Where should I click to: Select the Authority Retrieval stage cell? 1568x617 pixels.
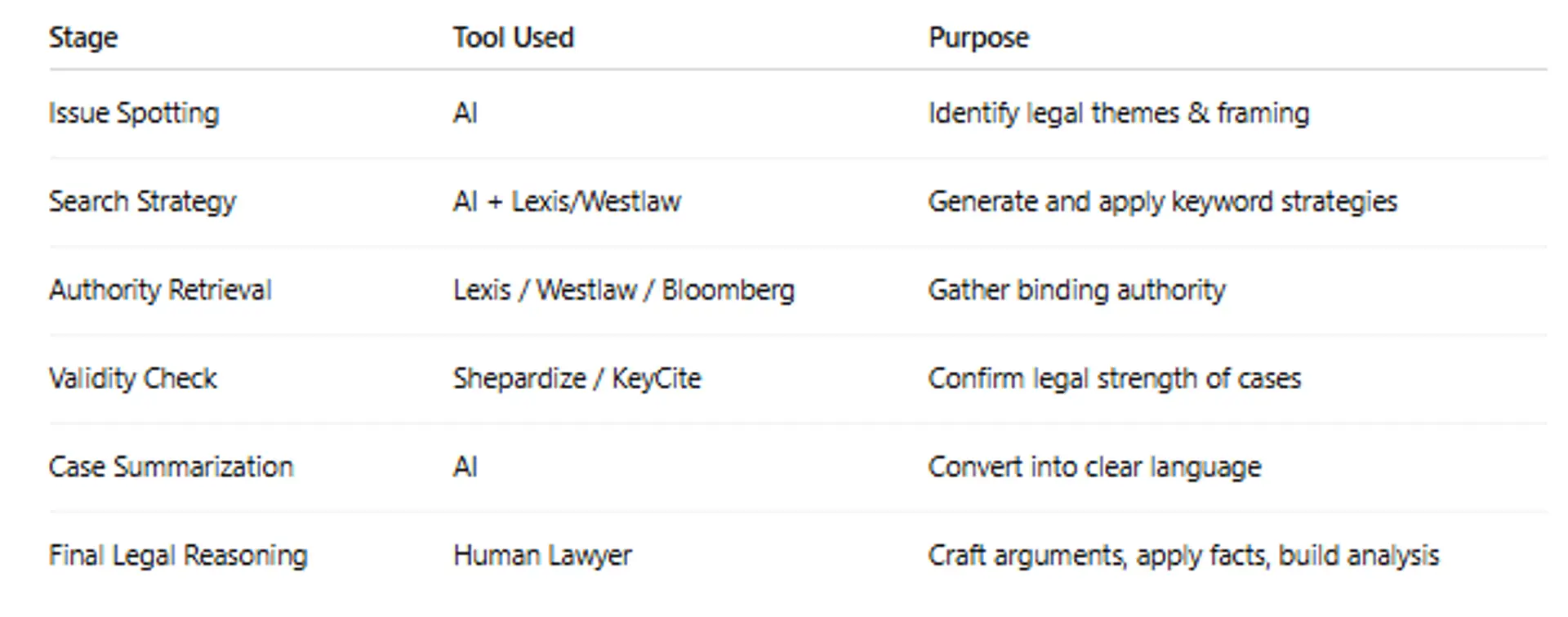pos(160,289)
